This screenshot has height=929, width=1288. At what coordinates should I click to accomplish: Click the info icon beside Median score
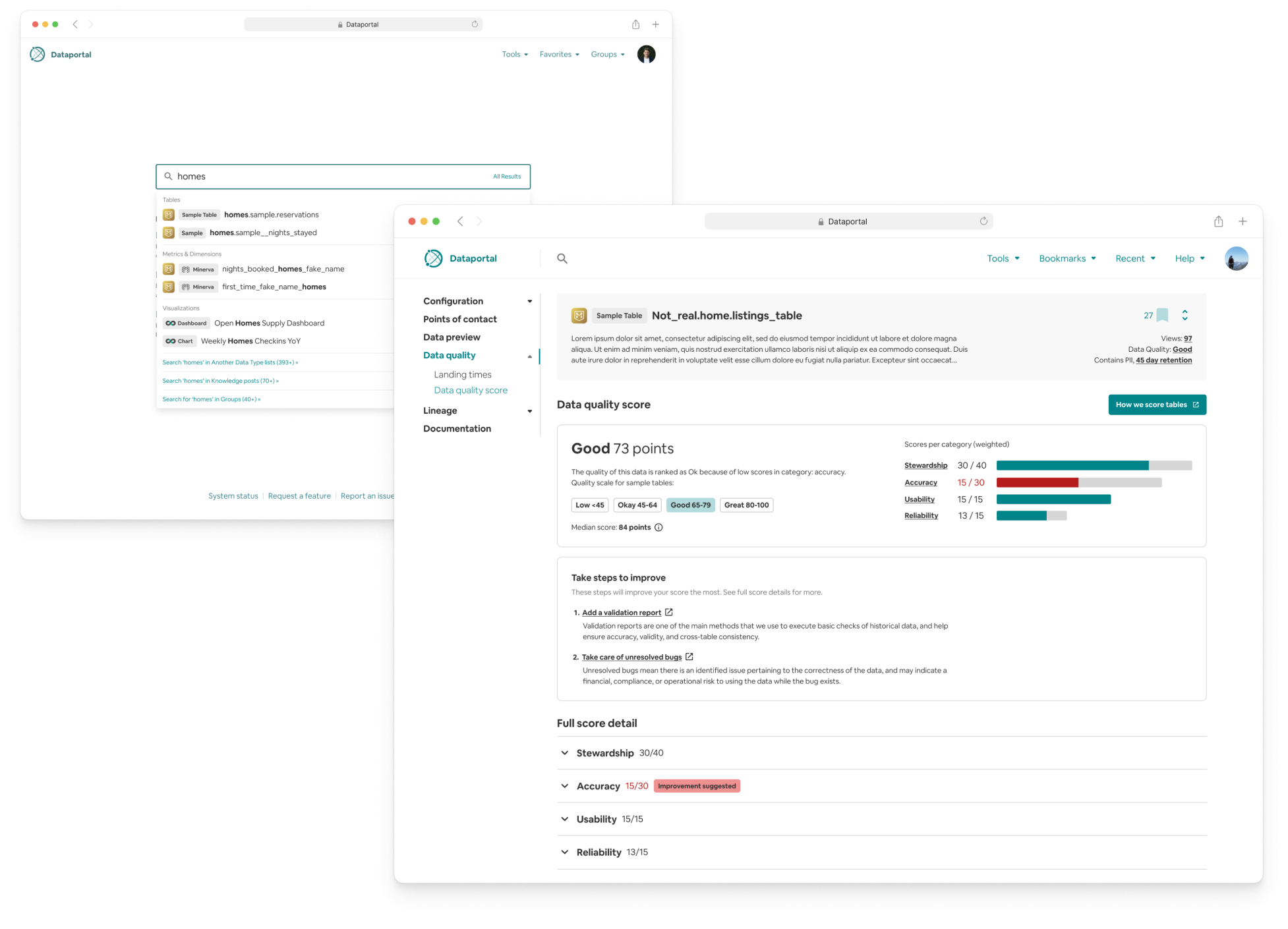tap(659, 528)
